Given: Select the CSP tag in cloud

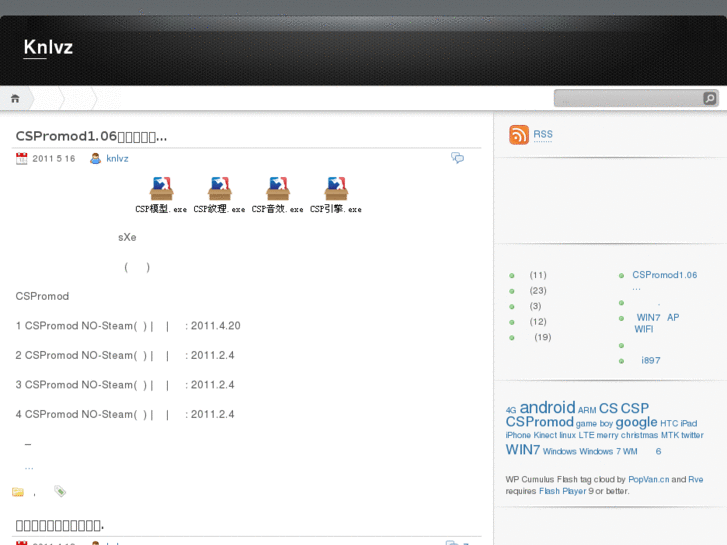Looking at the screenshot, I should [x=634, y=408].
